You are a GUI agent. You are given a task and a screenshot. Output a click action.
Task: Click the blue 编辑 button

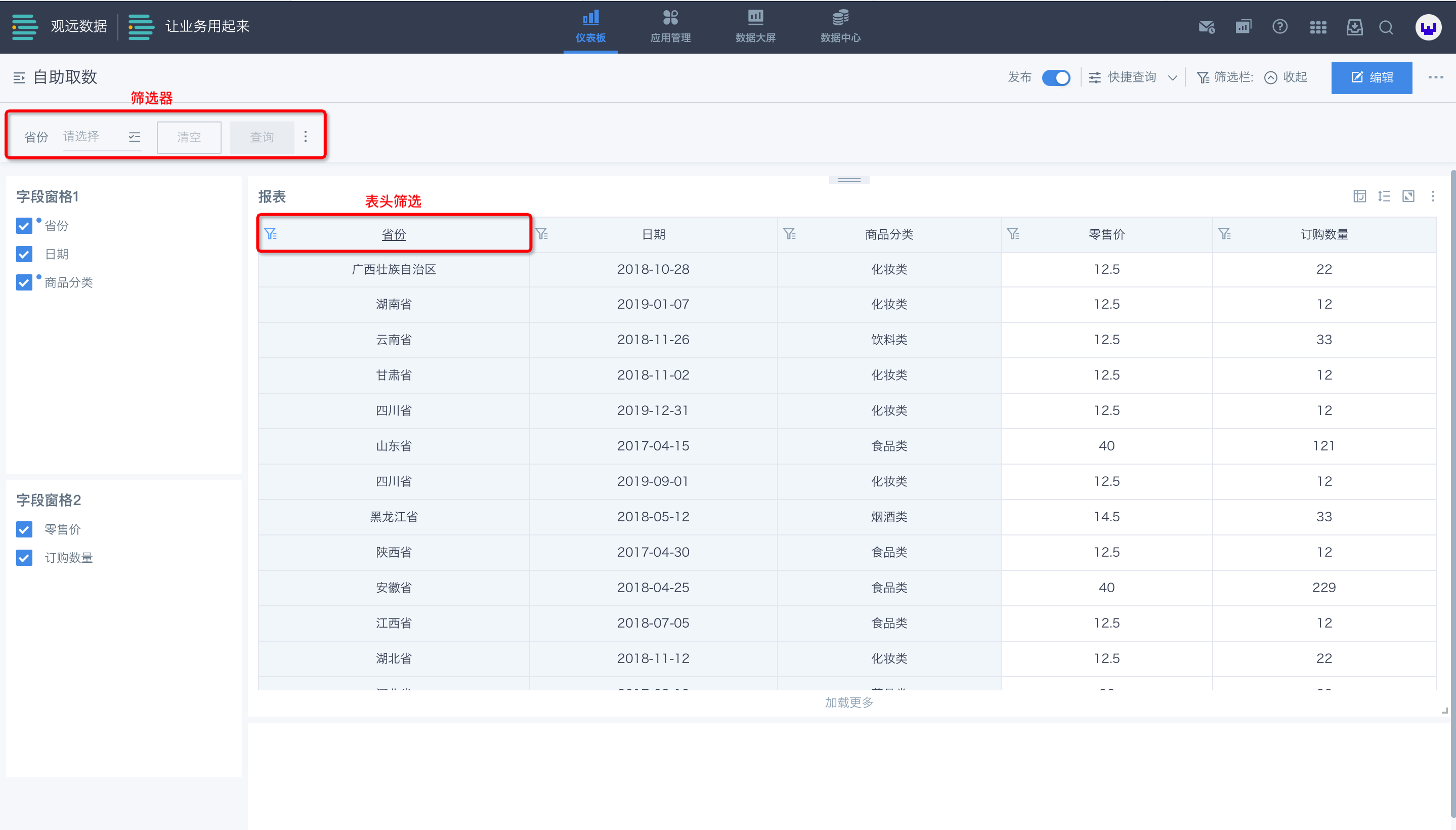(x=1371, y=77)
